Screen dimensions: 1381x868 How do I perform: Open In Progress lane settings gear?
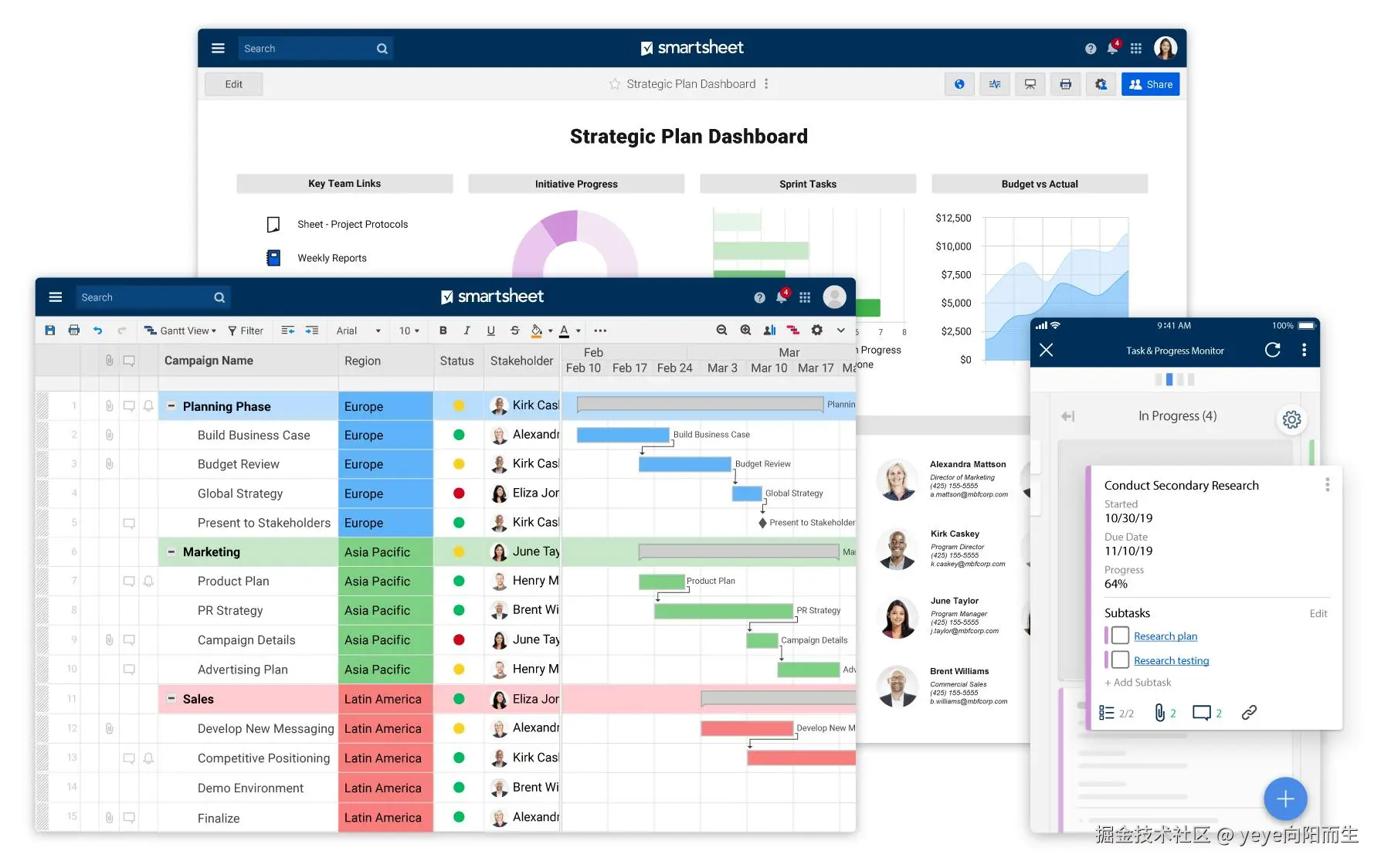coord(1291,419)
